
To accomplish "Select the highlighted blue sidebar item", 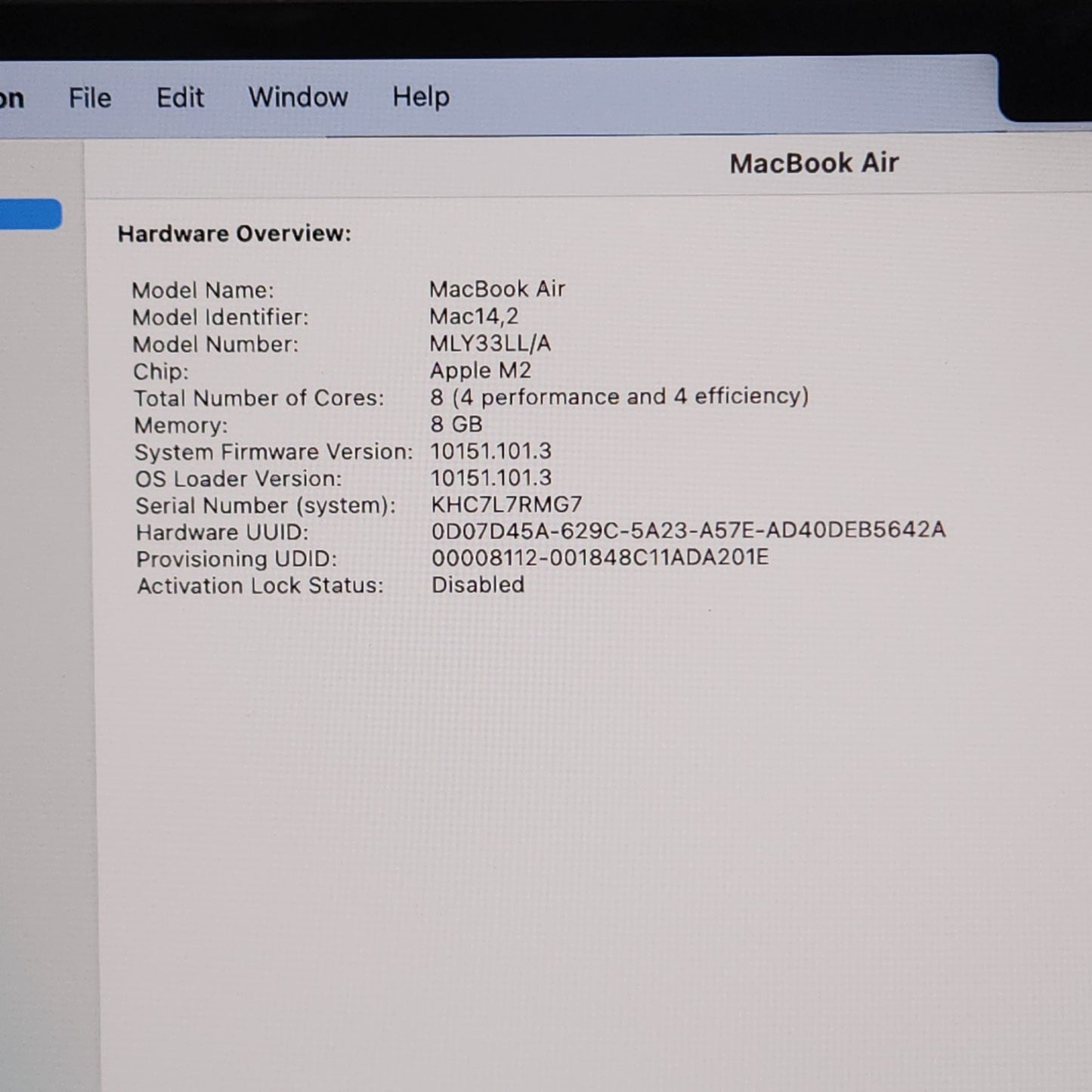I will click(x=30, y=214).
